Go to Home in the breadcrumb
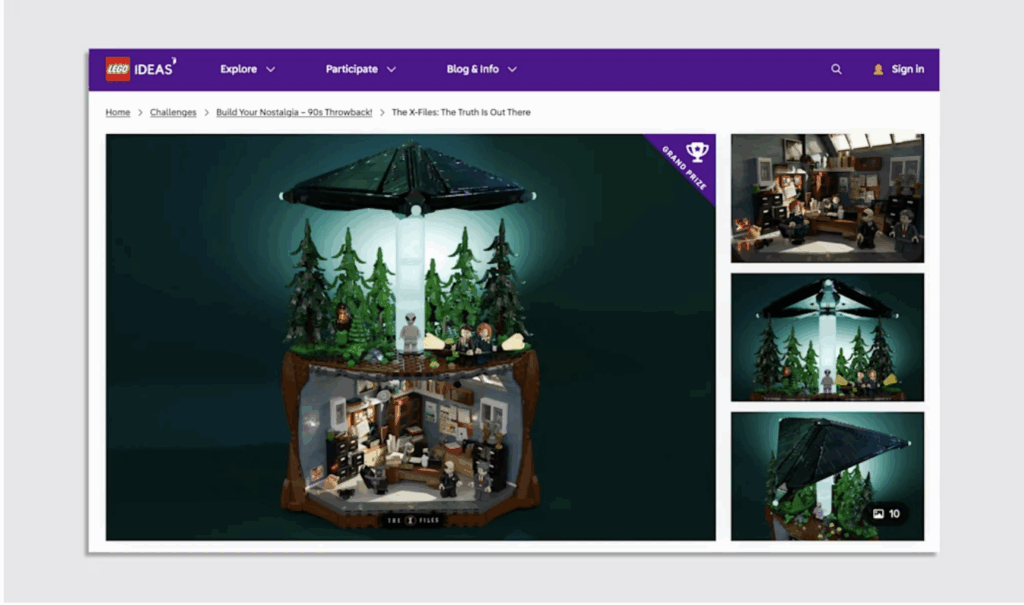The image size is (1024, 605). 118,113
